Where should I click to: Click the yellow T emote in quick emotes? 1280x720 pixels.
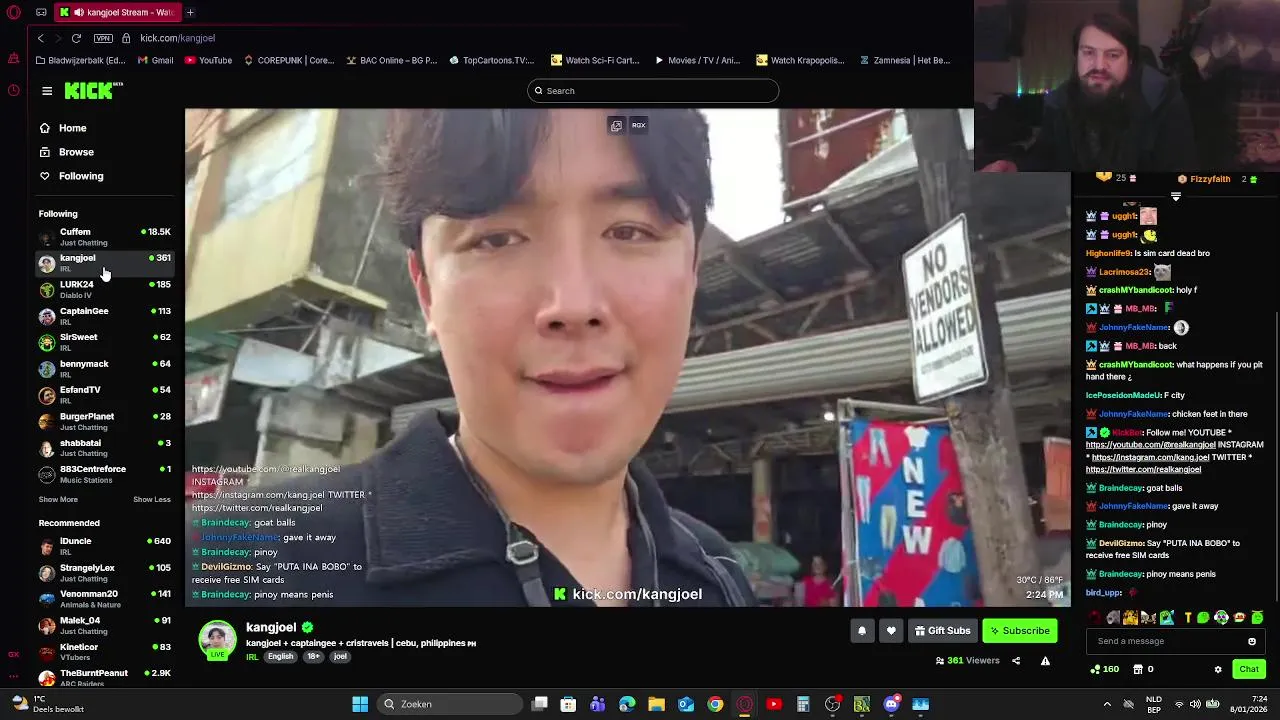(1188, 618)
